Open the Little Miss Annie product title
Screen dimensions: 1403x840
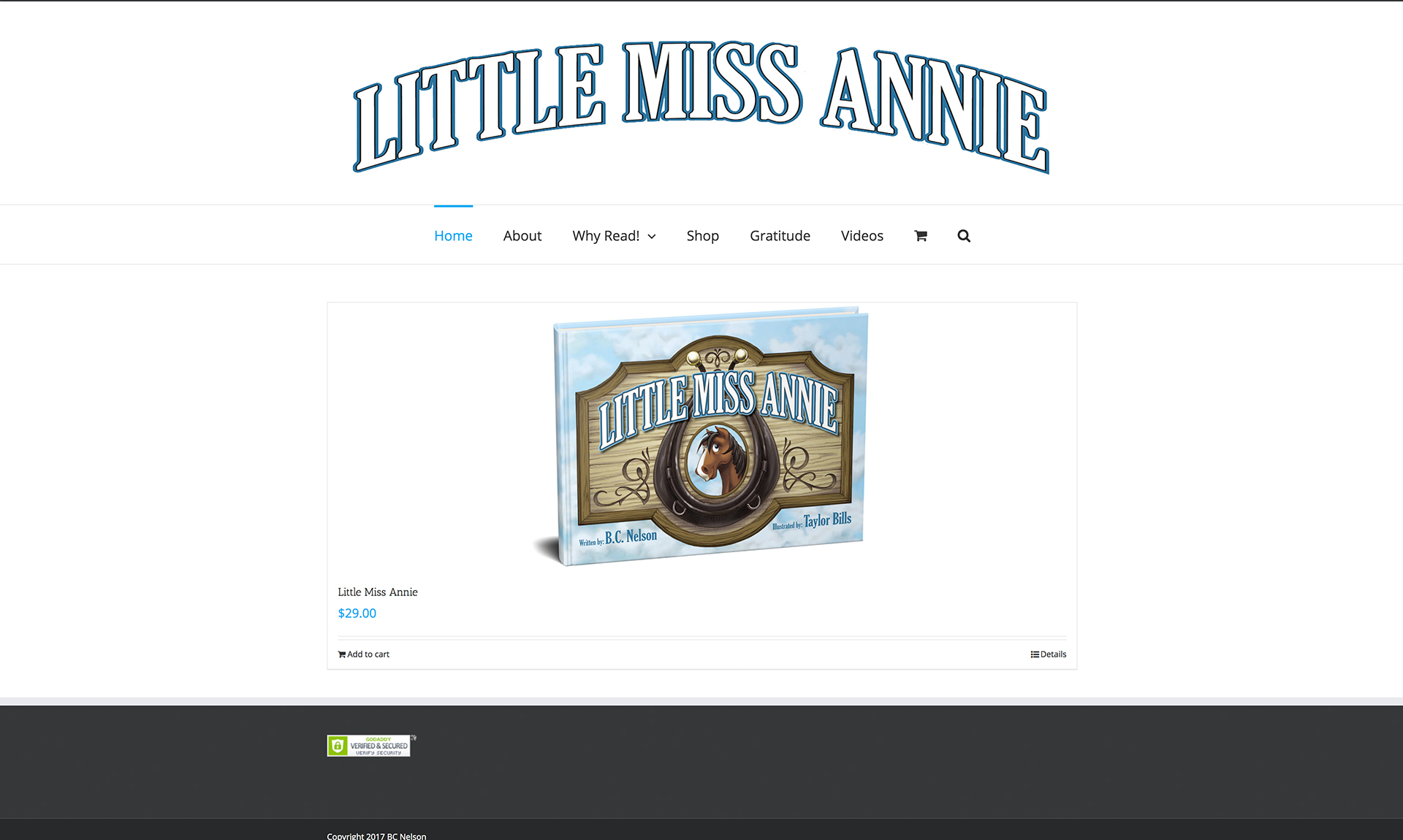point(378,592)
